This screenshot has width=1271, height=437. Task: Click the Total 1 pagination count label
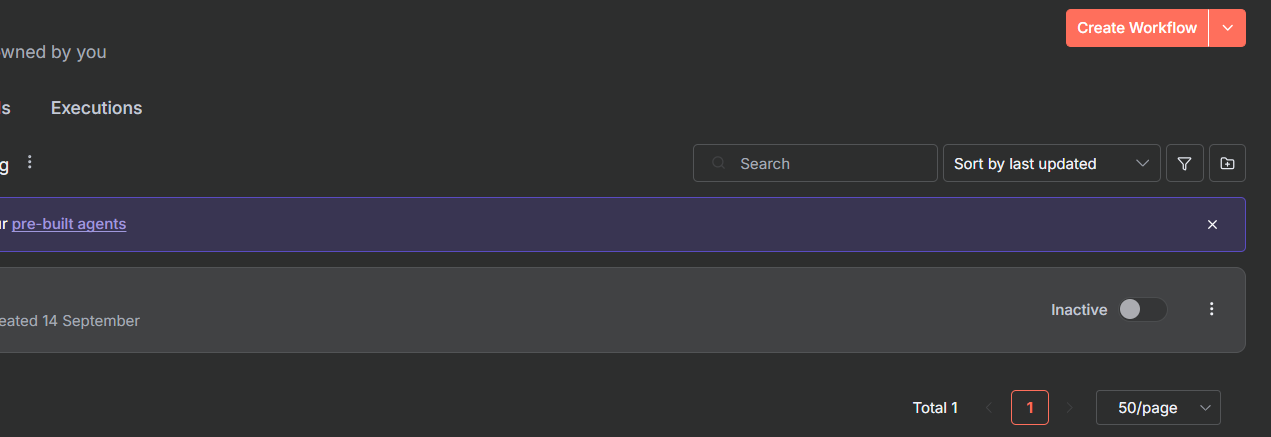pyautogui.click(x=935, y=408)
